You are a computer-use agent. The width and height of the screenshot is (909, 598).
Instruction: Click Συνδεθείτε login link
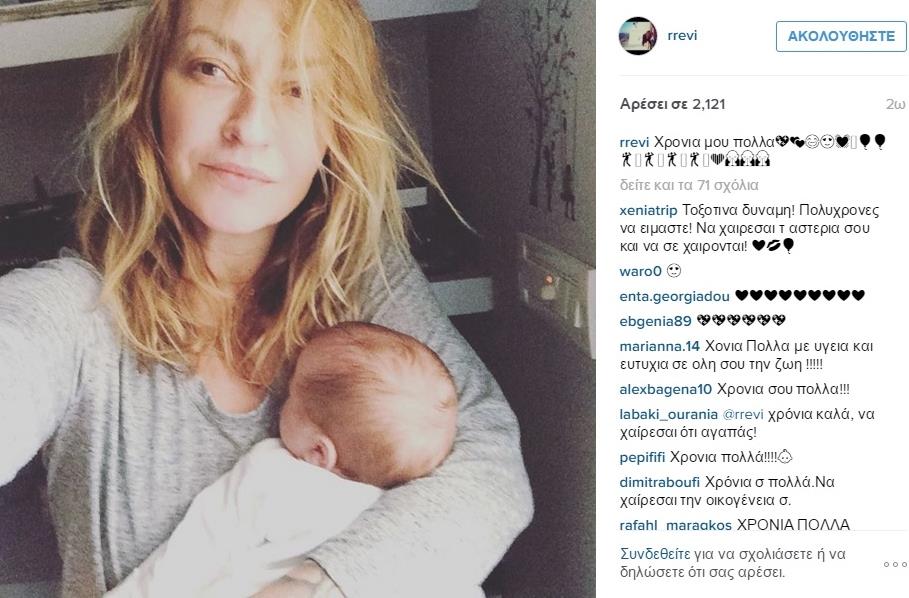click(x=655, y=554)
